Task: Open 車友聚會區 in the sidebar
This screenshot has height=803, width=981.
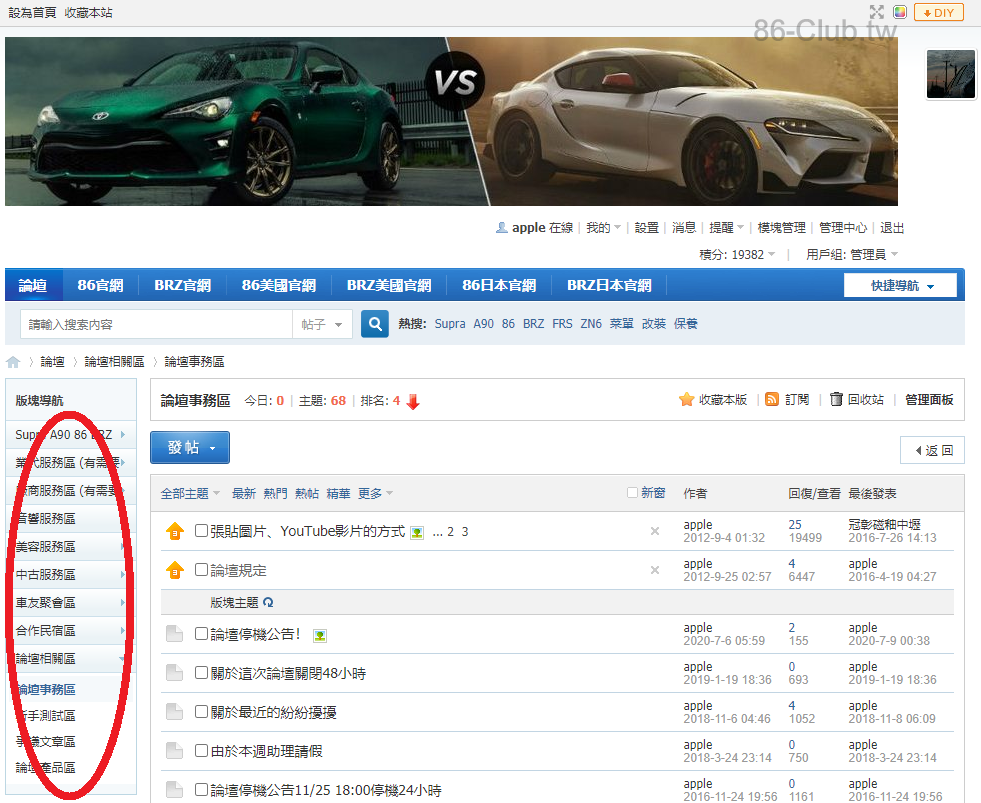Action: 46,603
